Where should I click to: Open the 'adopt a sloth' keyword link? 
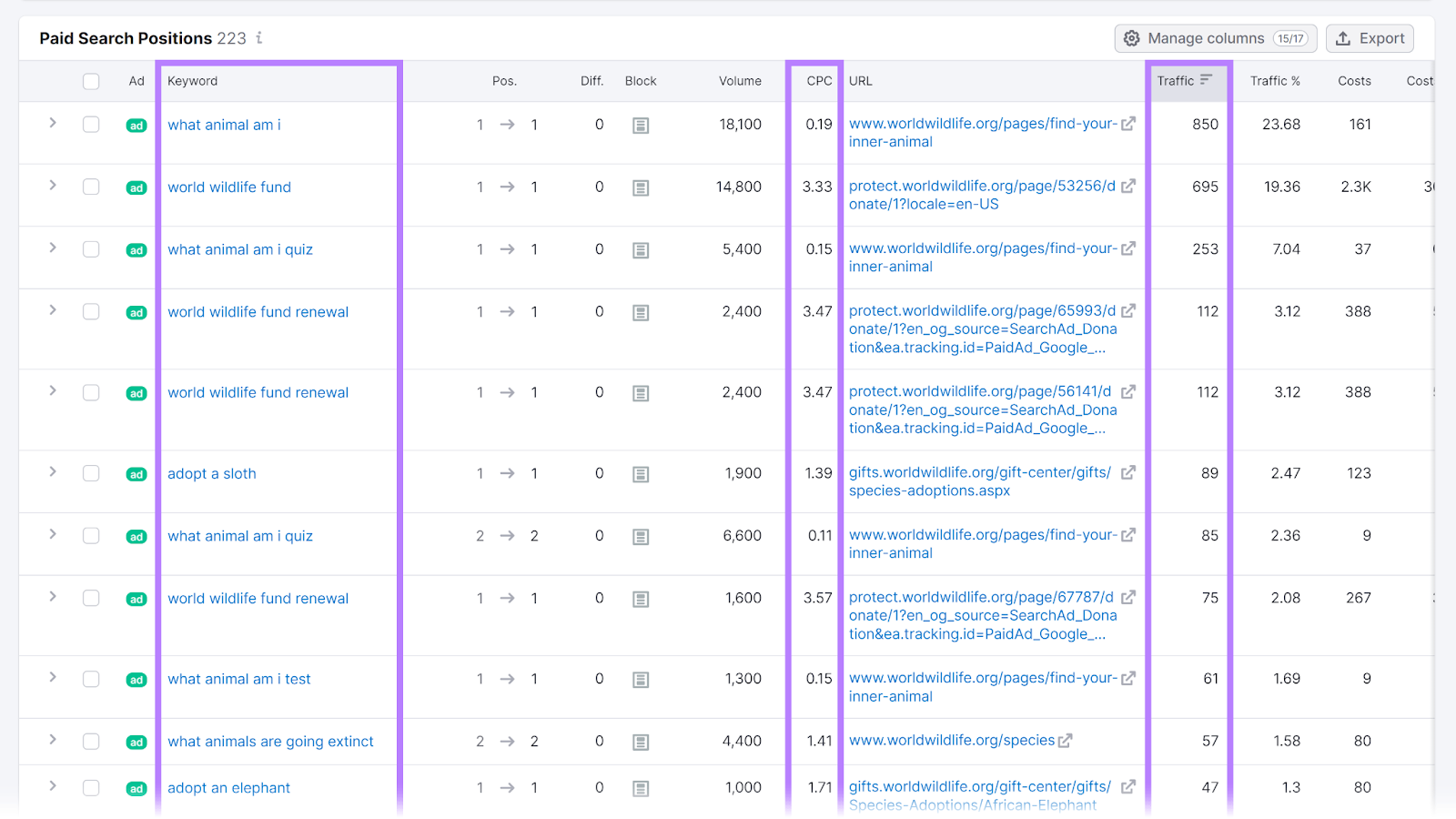pos(211,472)
